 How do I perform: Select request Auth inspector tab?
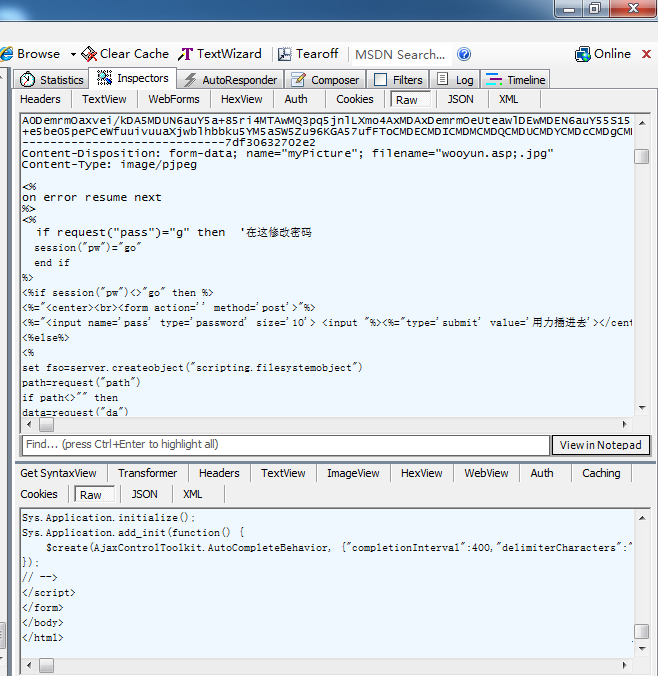[296, 99]
